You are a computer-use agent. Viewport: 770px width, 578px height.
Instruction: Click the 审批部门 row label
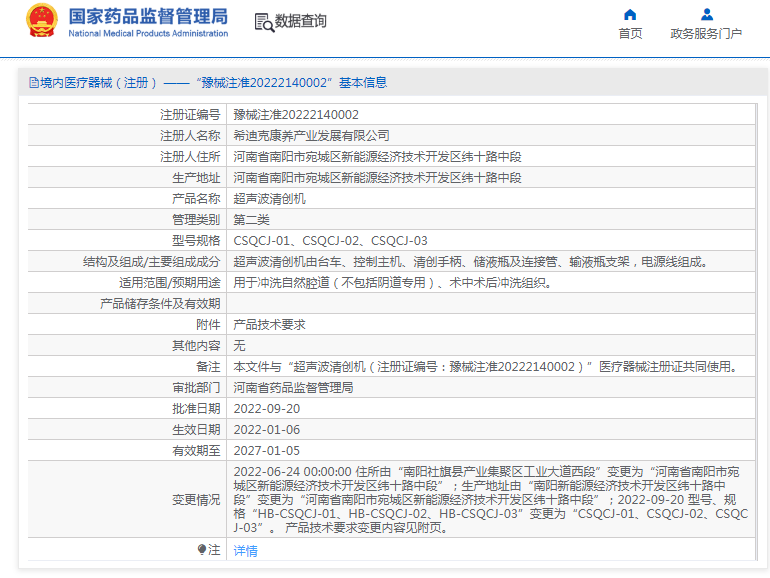click(196, 388)
